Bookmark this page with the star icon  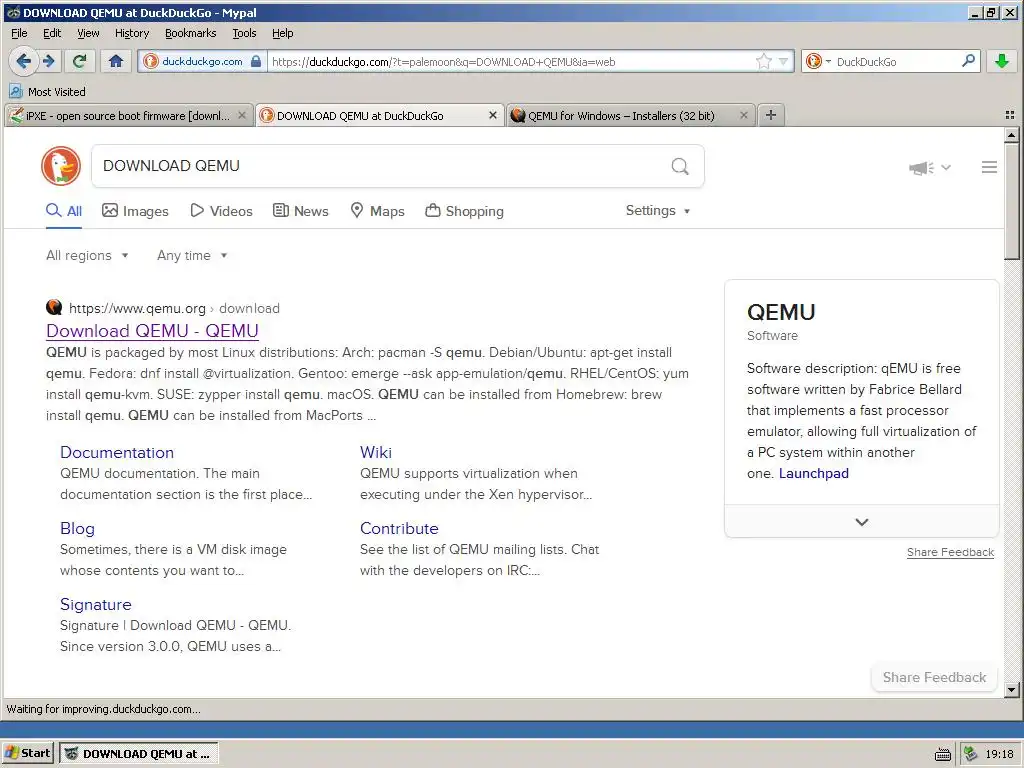tap(763, 61)
